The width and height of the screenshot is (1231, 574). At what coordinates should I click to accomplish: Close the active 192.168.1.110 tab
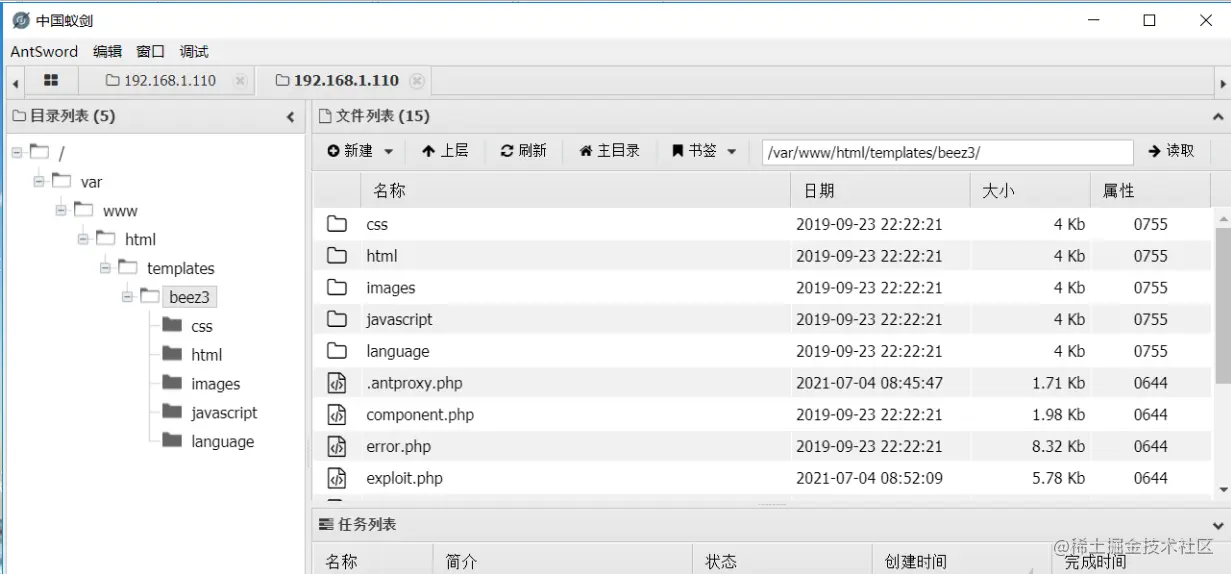coord(417,81)
